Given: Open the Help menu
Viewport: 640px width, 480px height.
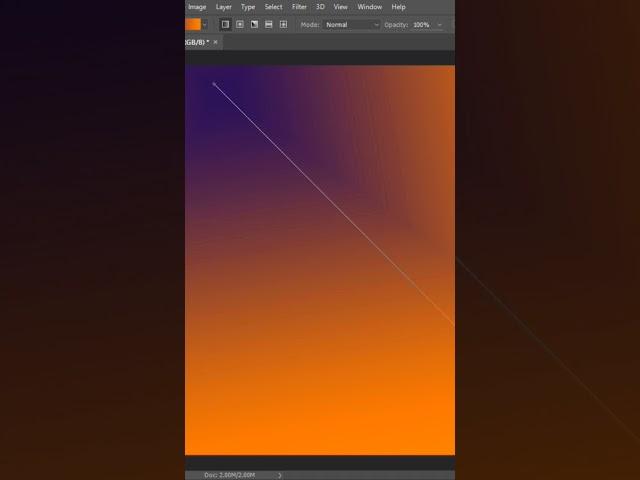Looking at the screenshot, I should click(x=398, y=7).
